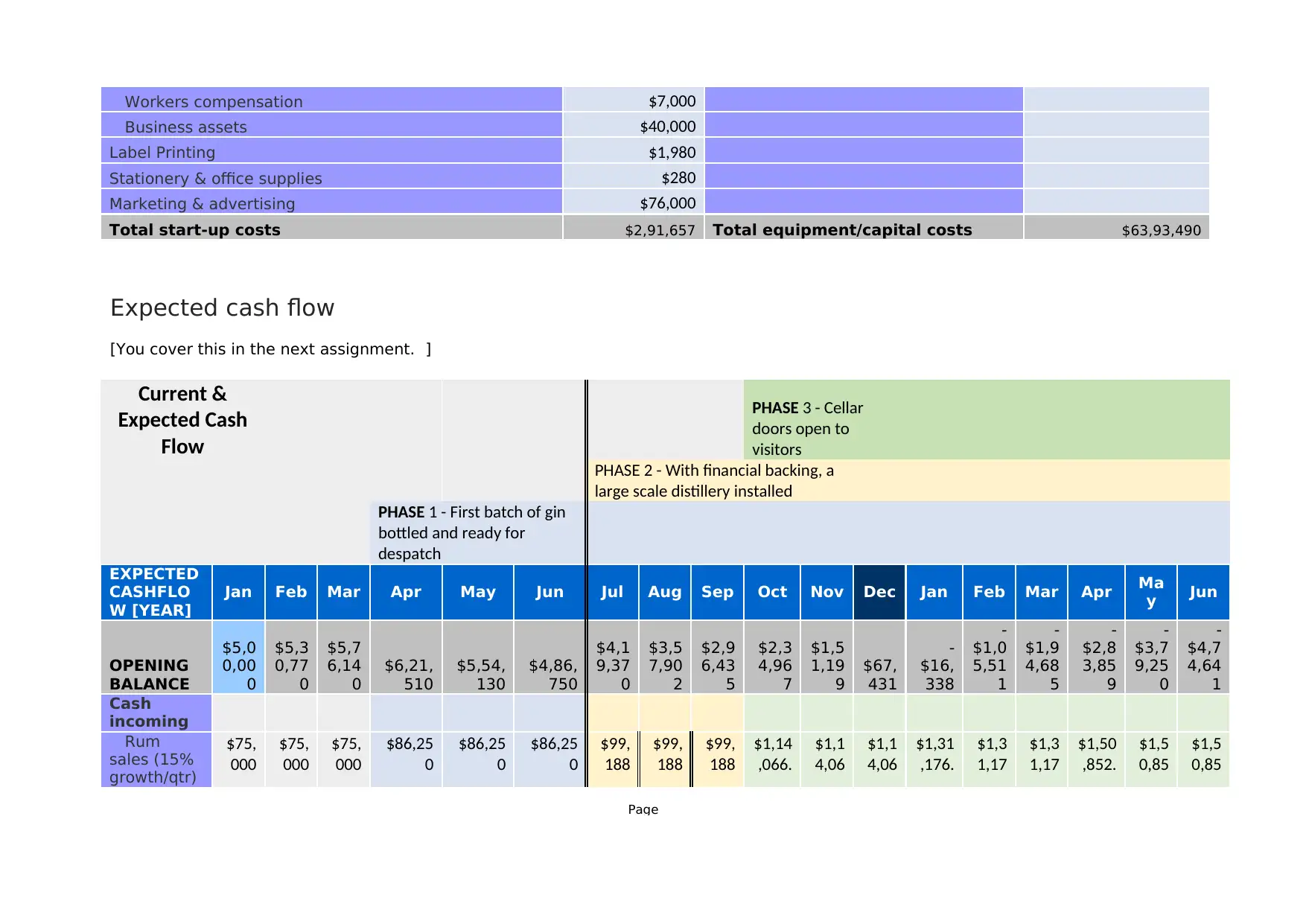Select the 'Workers compensation' row label

[x=214, y=101]
